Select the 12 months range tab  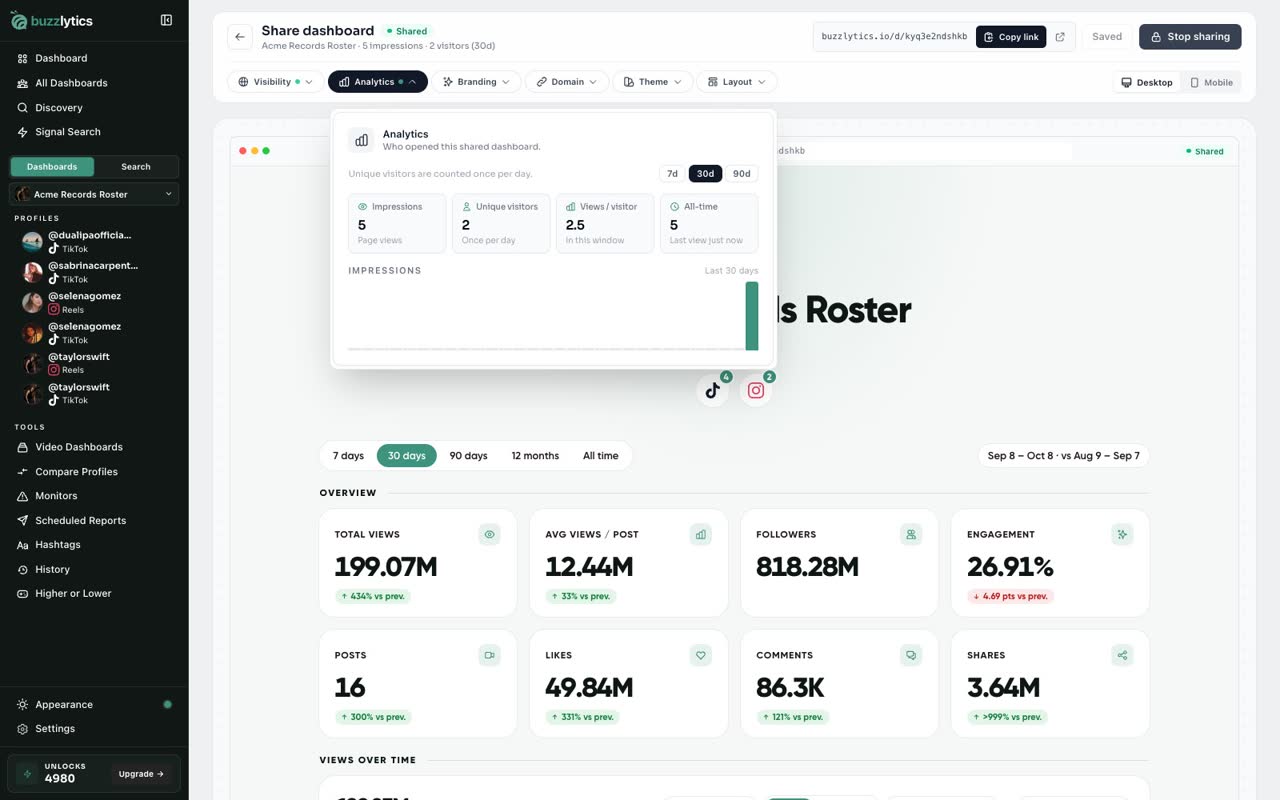[535, 456]
